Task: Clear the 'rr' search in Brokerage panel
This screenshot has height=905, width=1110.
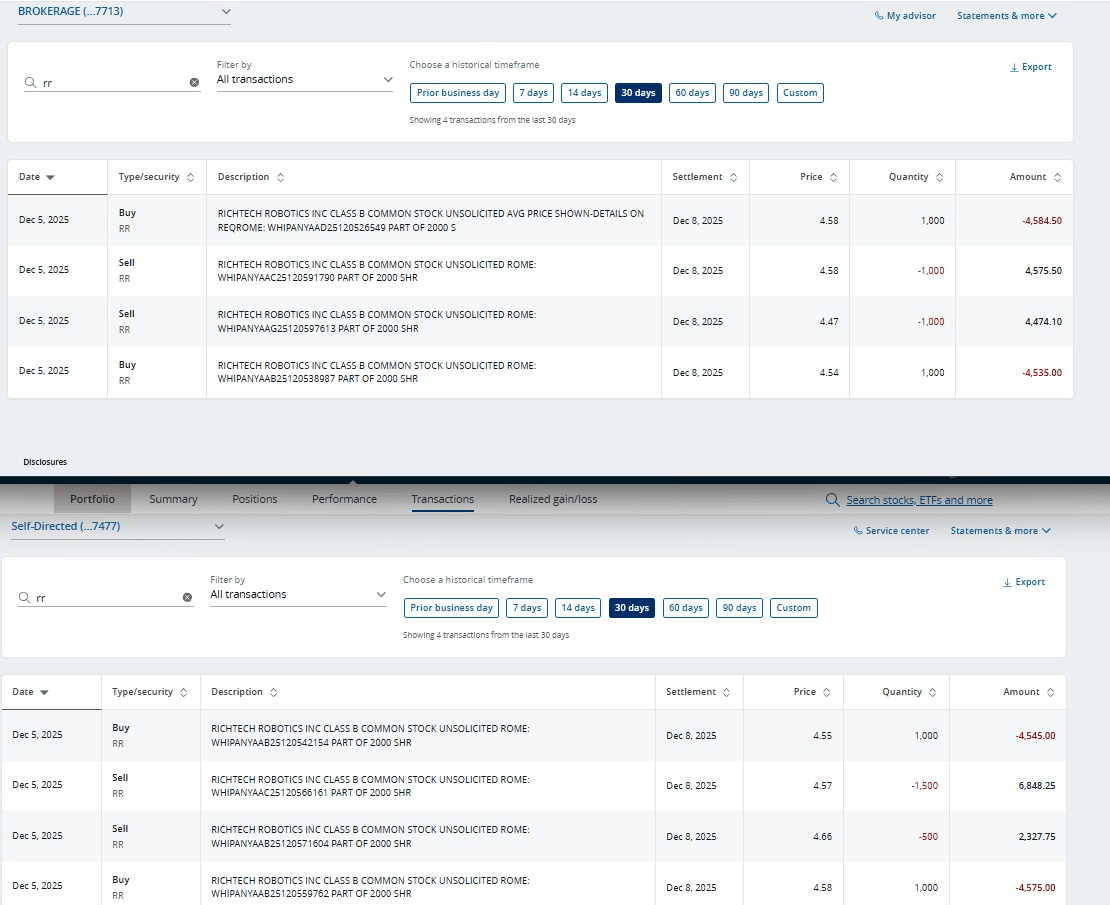Action: click(194, 83)
